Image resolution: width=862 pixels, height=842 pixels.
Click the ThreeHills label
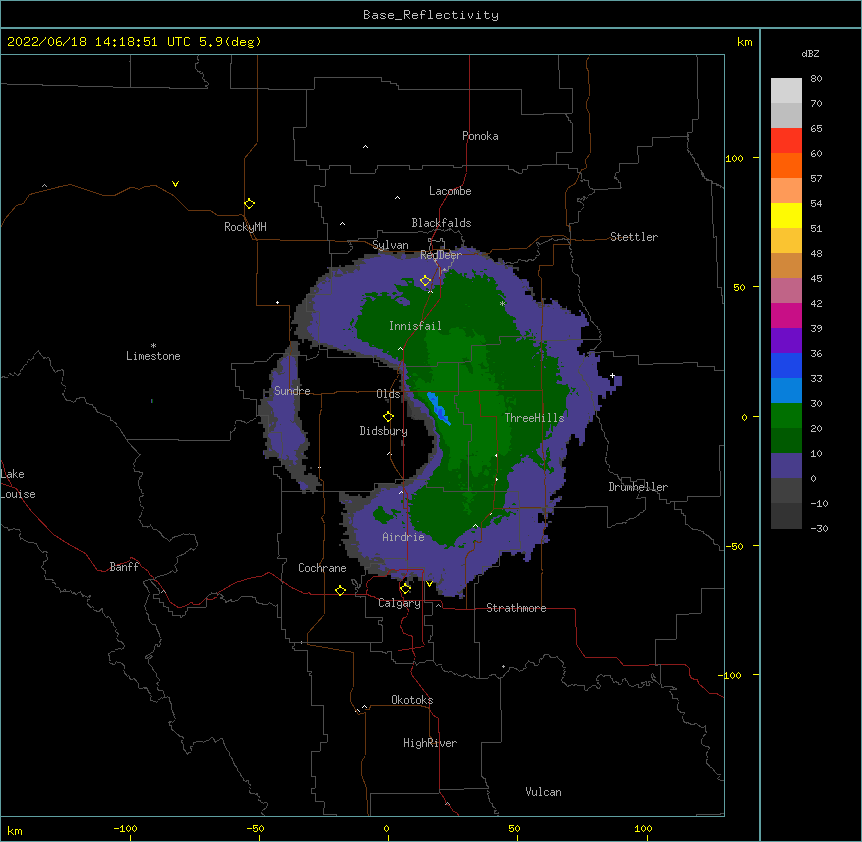coord(534,418)
